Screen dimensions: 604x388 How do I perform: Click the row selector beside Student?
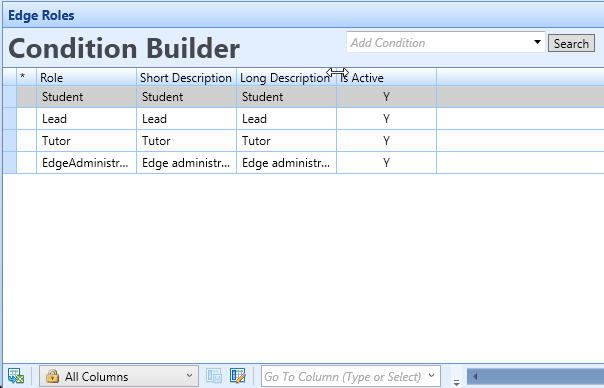[10, 97]
